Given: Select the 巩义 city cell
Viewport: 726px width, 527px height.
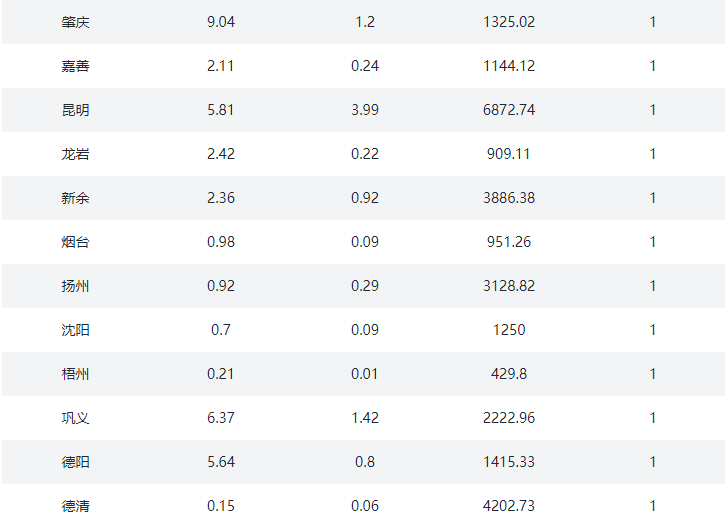Looking at the screenshot, I should [x=75, y=418].
